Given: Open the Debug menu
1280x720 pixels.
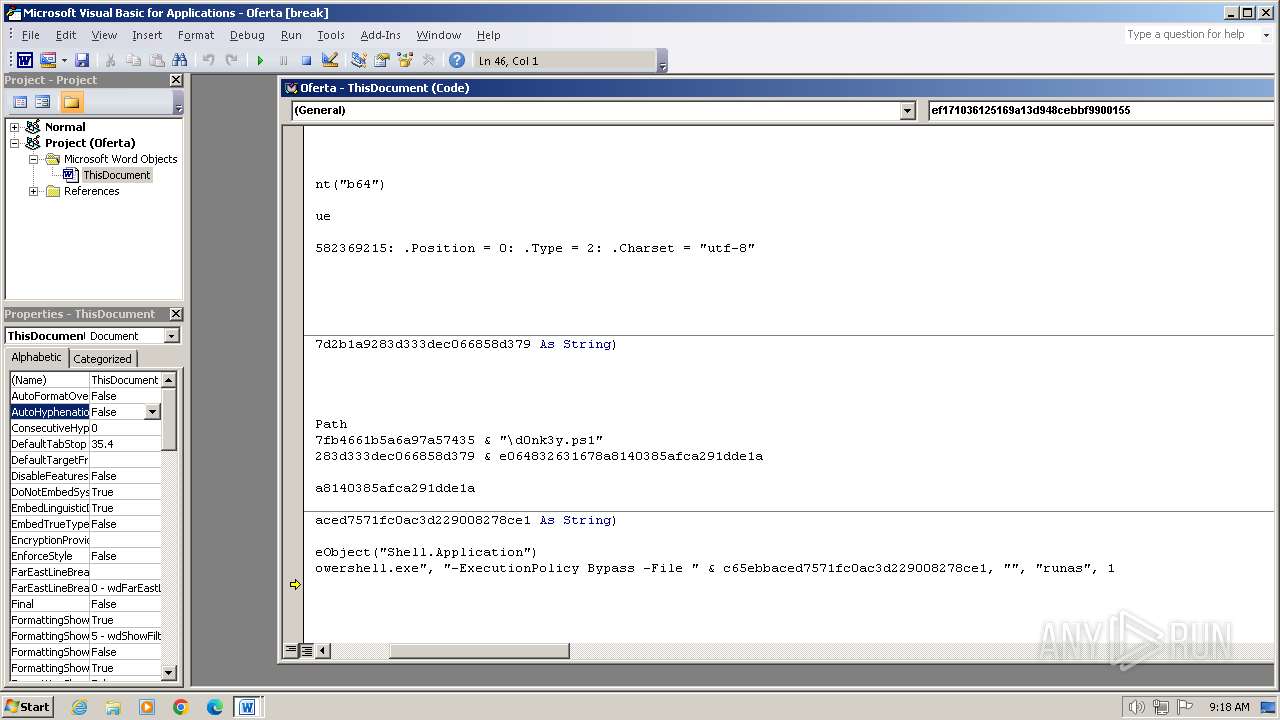Looking at the screenshot, I should [x=247, y=35].
